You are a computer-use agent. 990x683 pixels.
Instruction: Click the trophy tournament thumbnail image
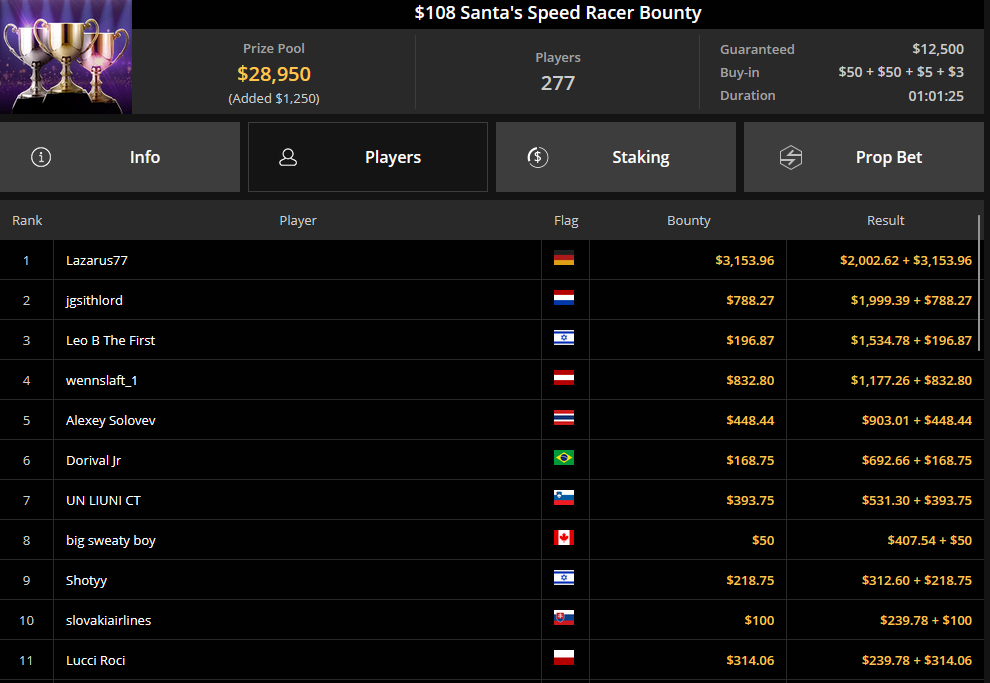coord(66,57)
